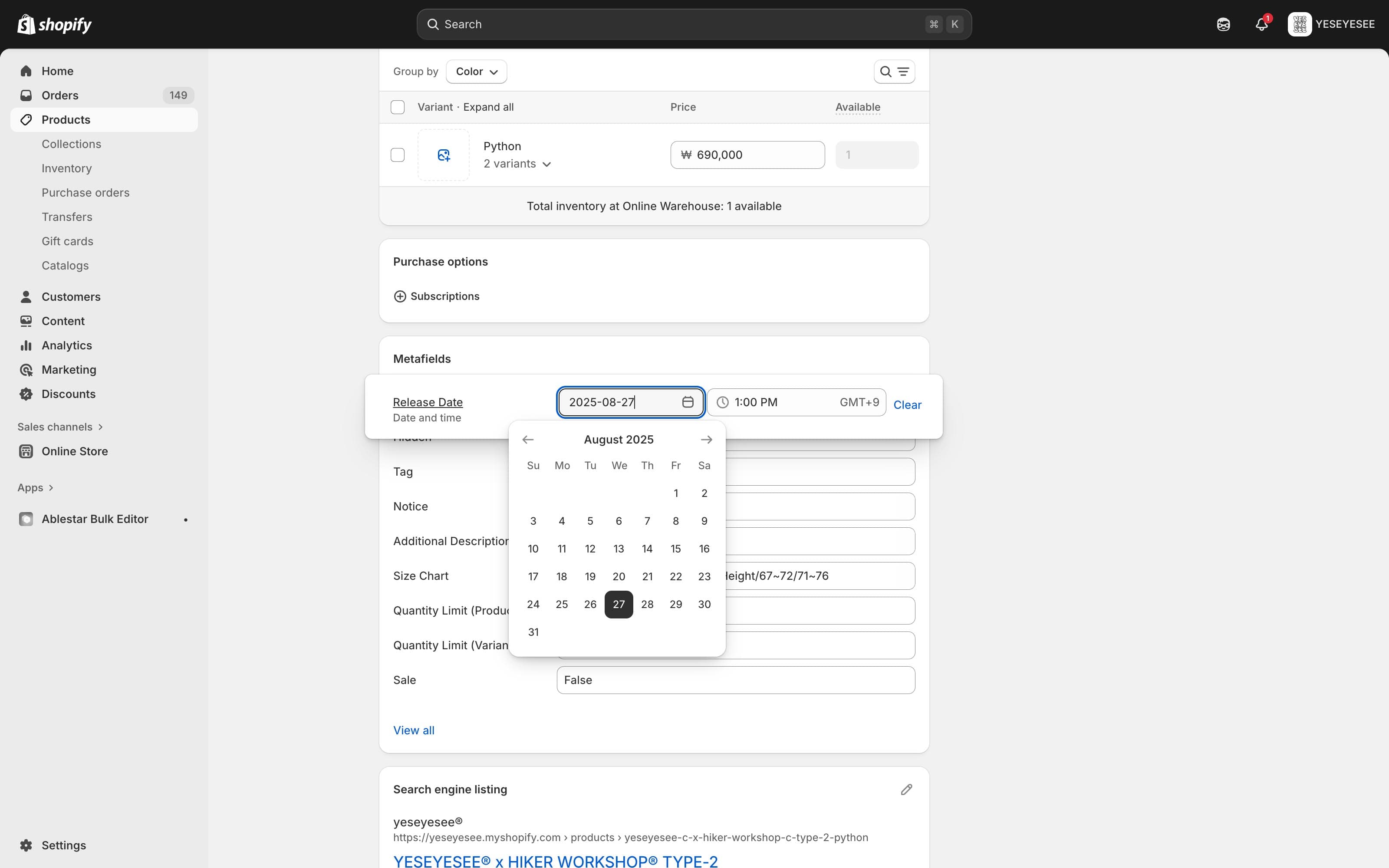Clear the Release Date value

[907, 405]
